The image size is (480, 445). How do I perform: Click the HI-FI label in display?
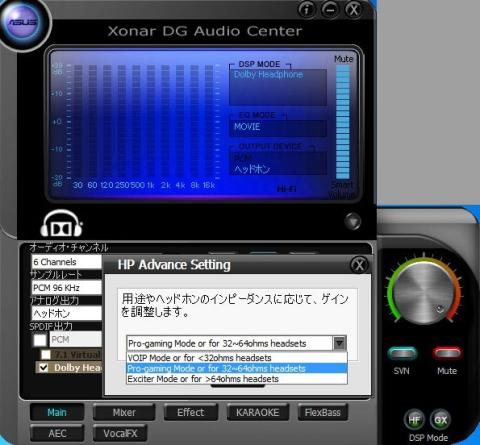[x=287, y=189]
